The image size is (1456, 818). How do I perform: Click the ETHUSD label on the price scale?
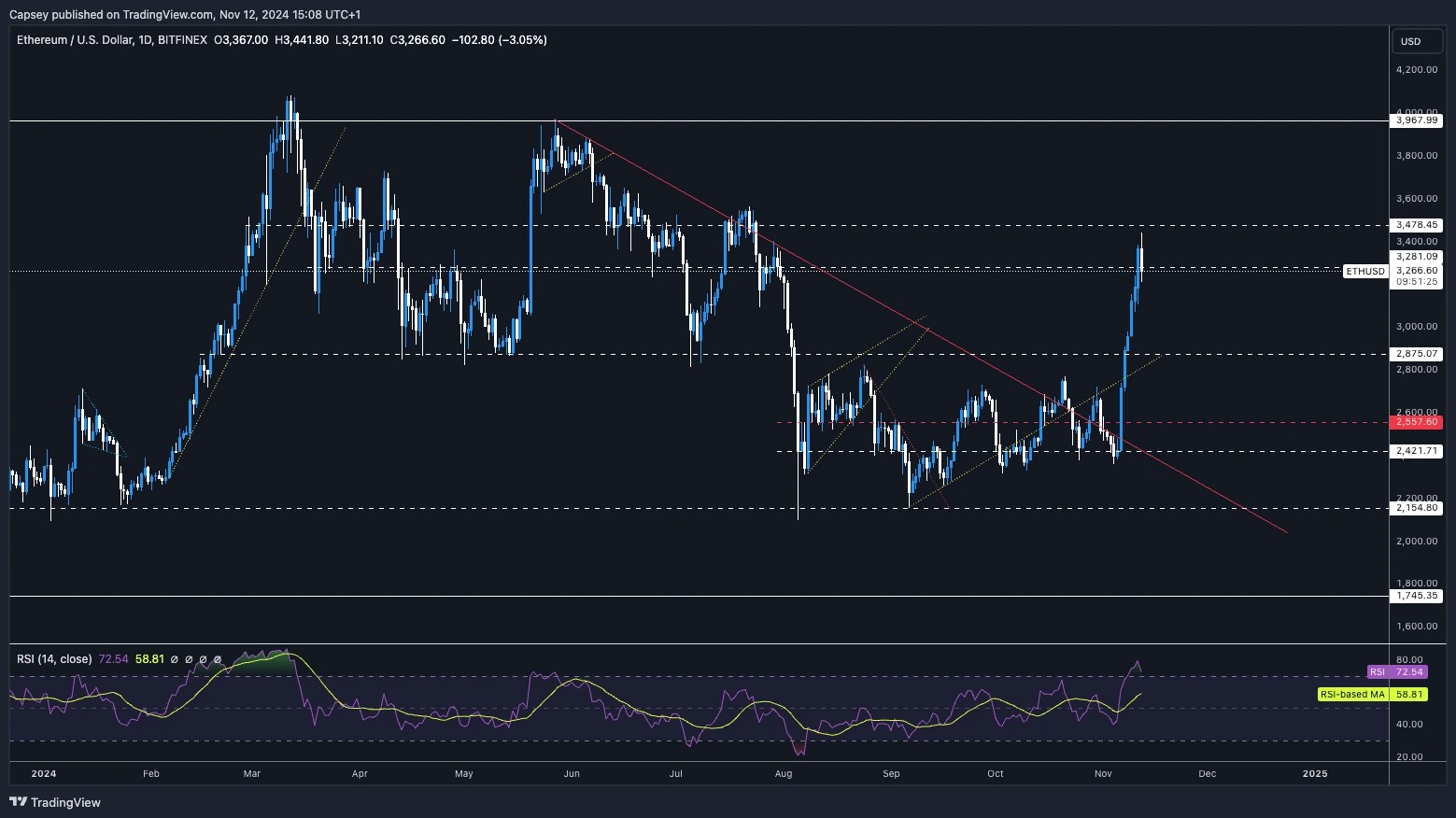pos(1364,272)
